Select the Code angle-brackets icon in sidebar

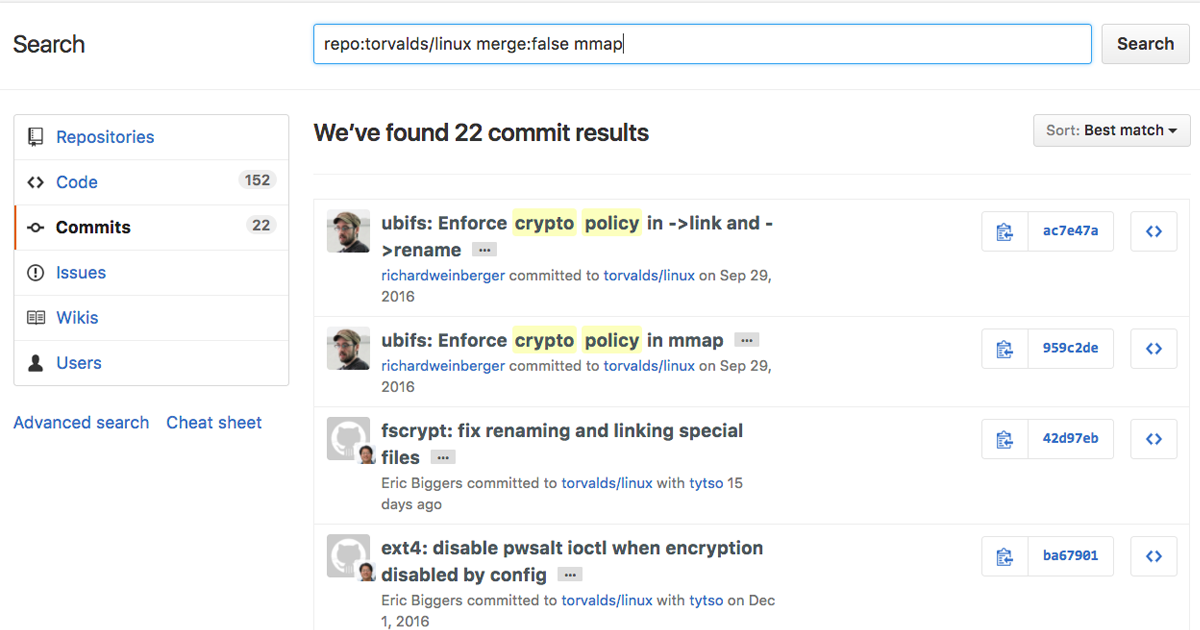click(x=38, y=182)
